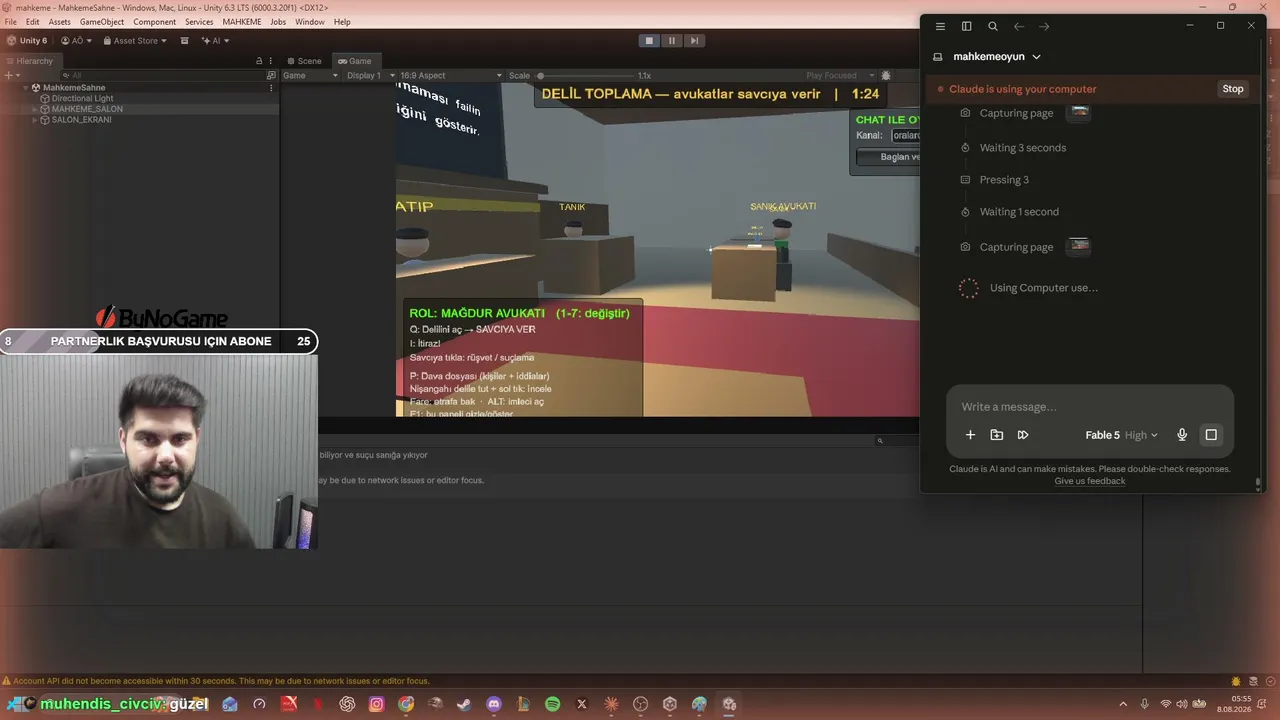Select SALON_EKRANI in the Hierarchy
Screen dimensions: 1280x720
tap(81, 120)
